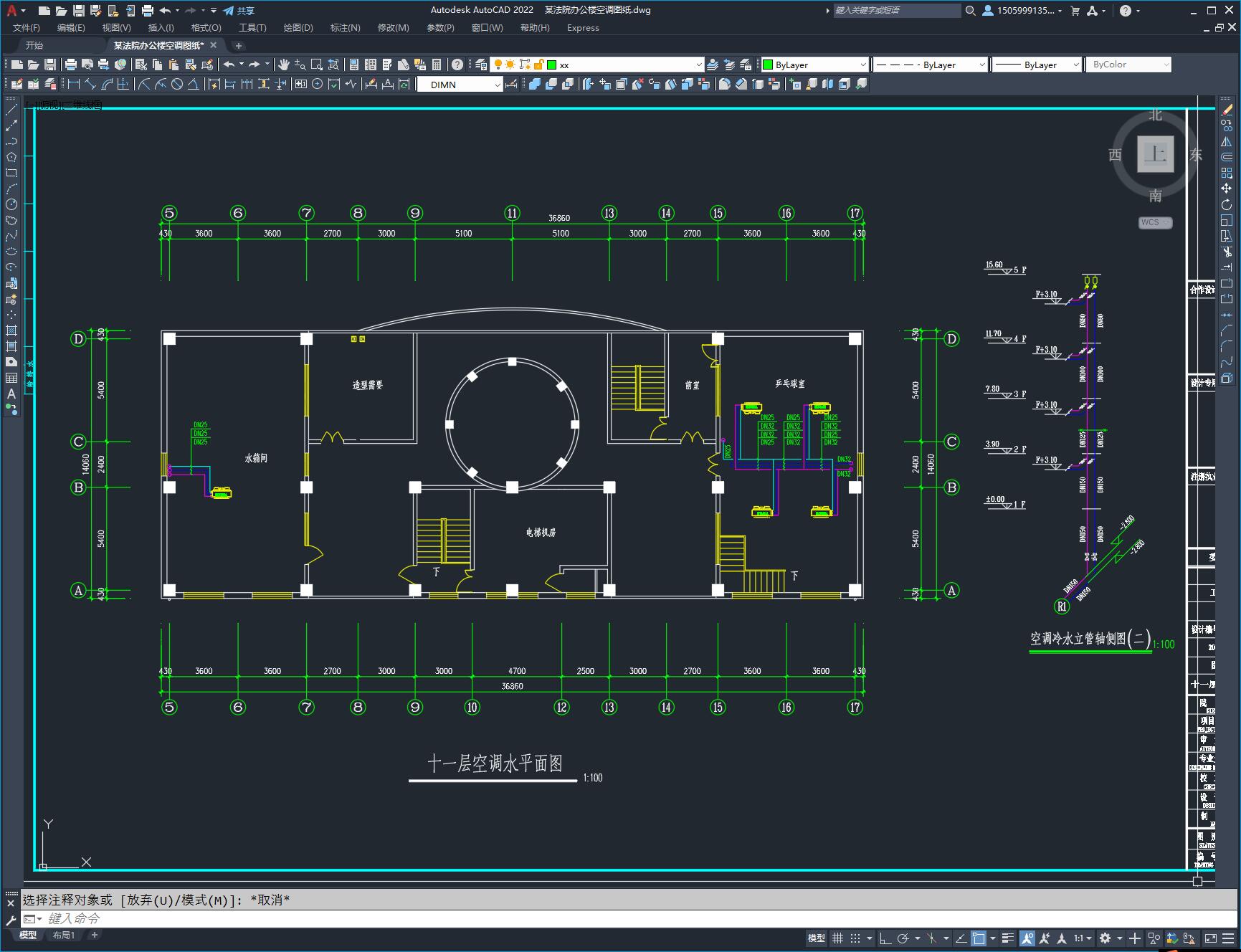Select the Rectangle draw tool

[x=11, y=173]
